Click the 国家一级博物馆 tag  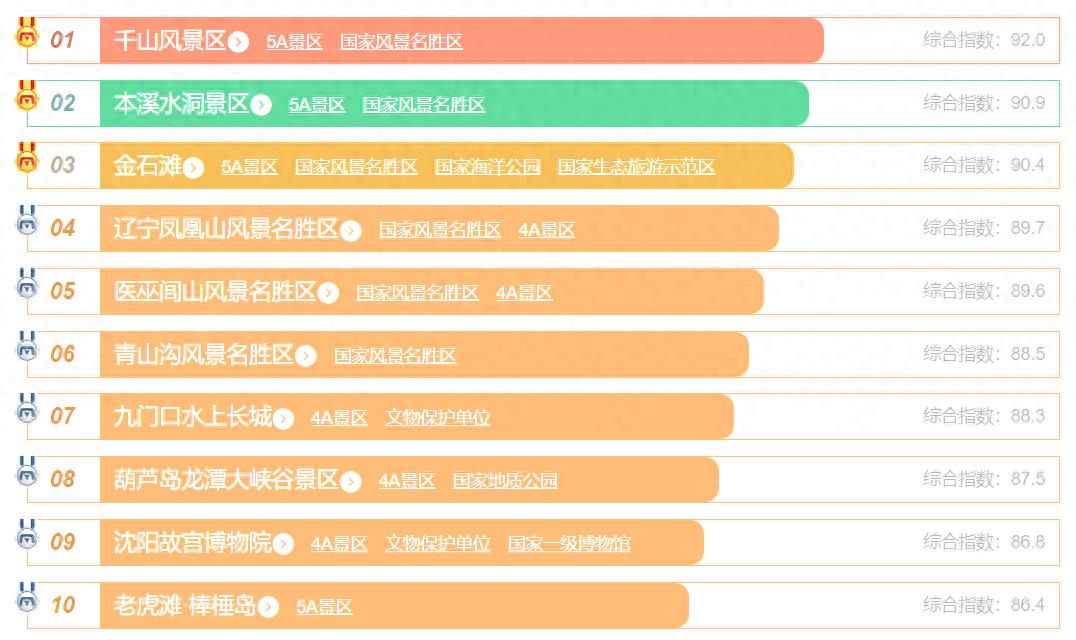[x=568, y=544]
